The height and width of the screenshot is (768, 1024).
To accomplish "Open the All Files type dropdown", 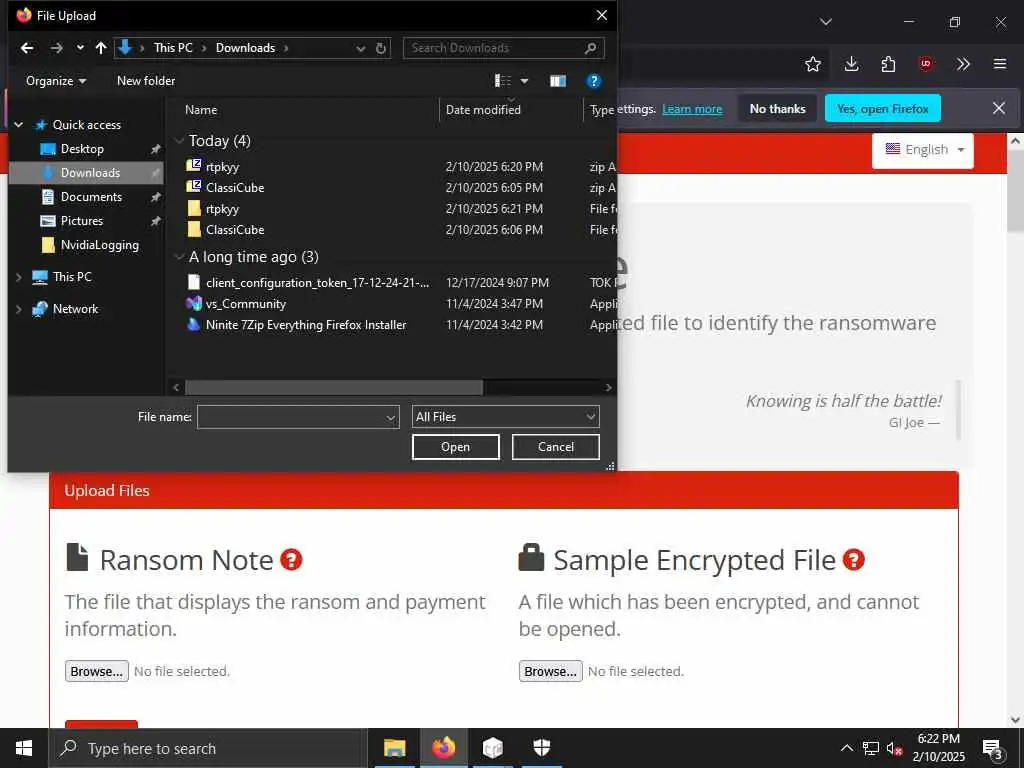I will (x=505, y=417).
